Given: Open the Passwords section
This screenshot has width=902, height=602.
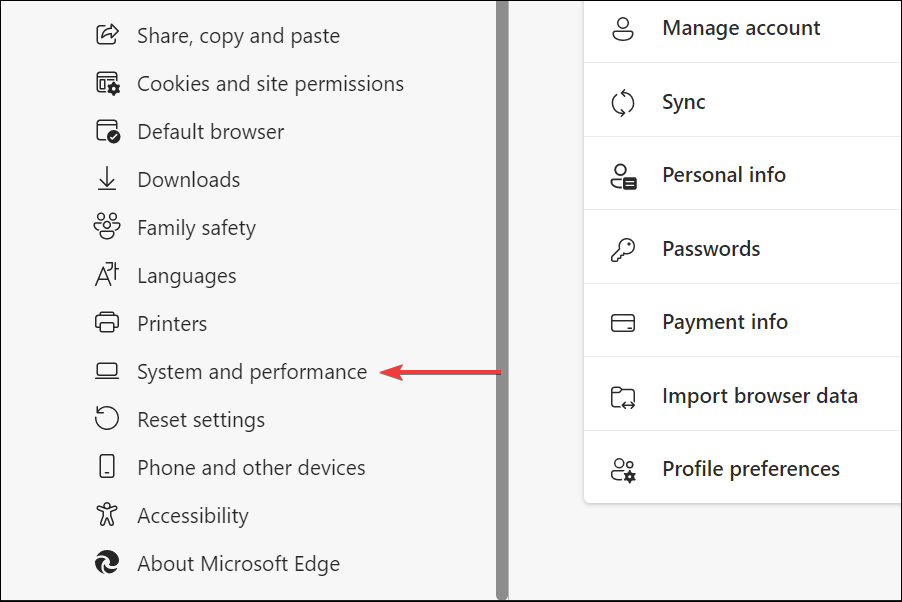Looking at the screenshot, I should coord(711,249).
